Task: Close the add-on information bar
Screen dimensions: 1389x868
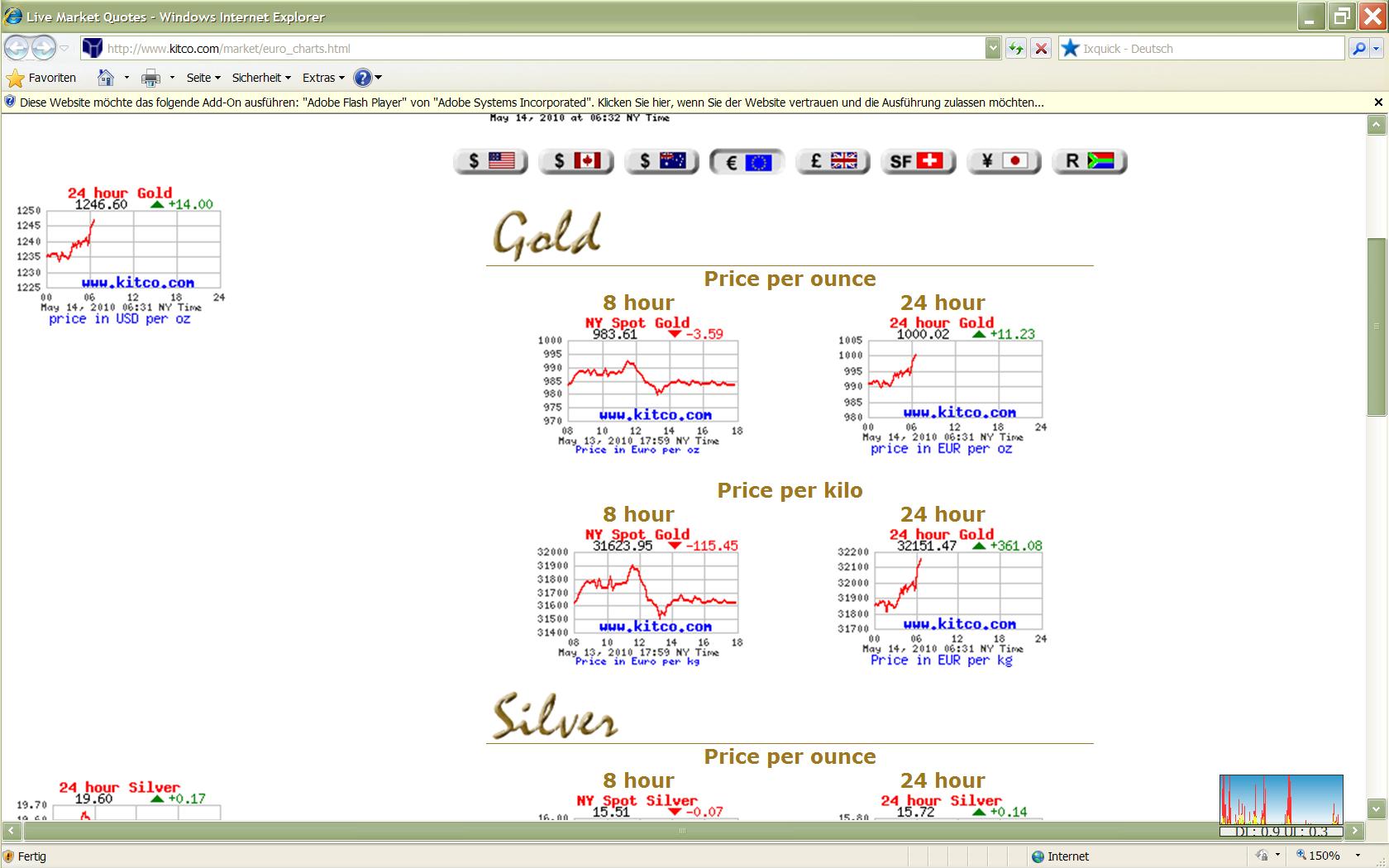Action: (x=1377, y=103)
